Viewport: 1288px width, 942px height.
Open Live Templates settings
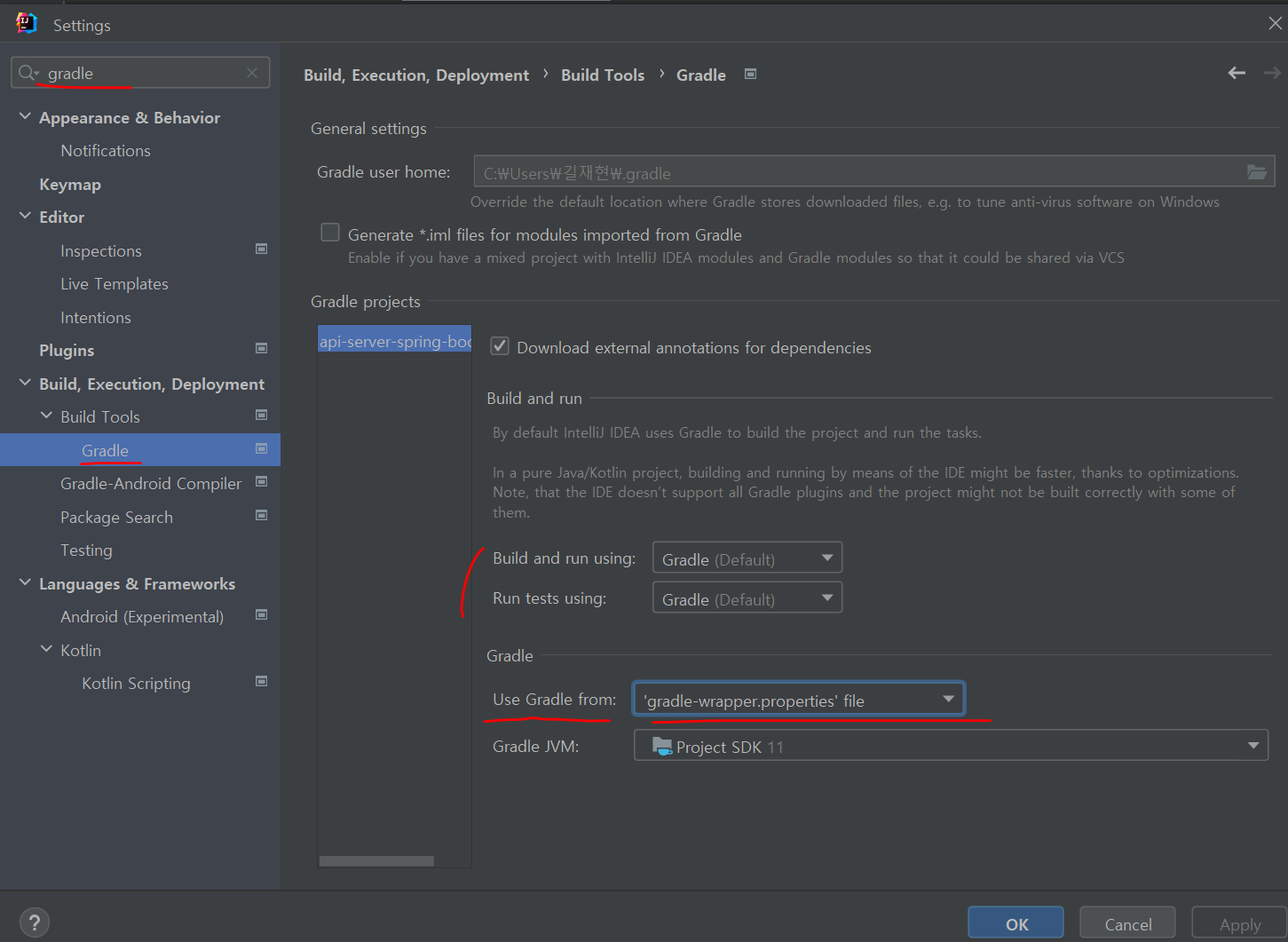tap(115, 284)
